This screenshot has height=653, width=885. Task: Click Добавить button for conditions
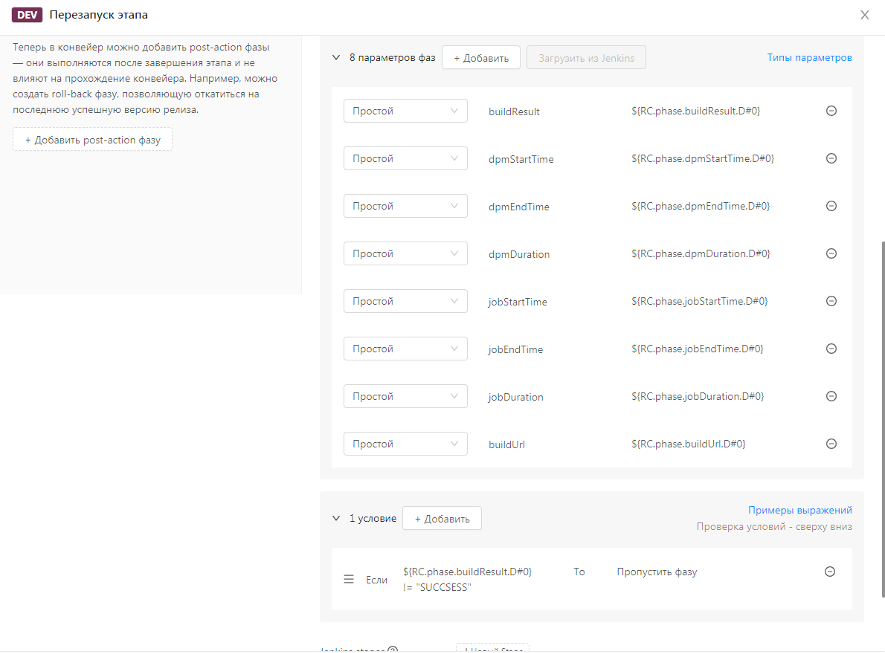tap(442, 518)
